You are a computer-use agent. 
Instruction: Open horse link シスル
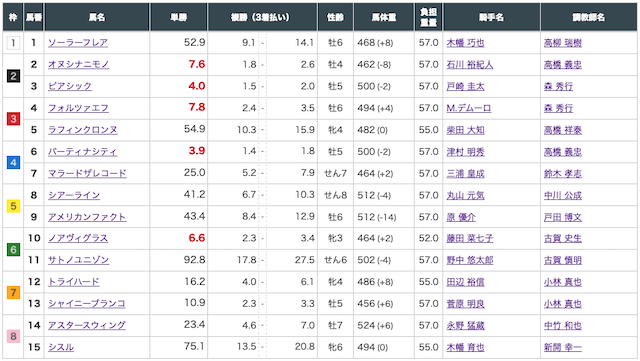61,347
